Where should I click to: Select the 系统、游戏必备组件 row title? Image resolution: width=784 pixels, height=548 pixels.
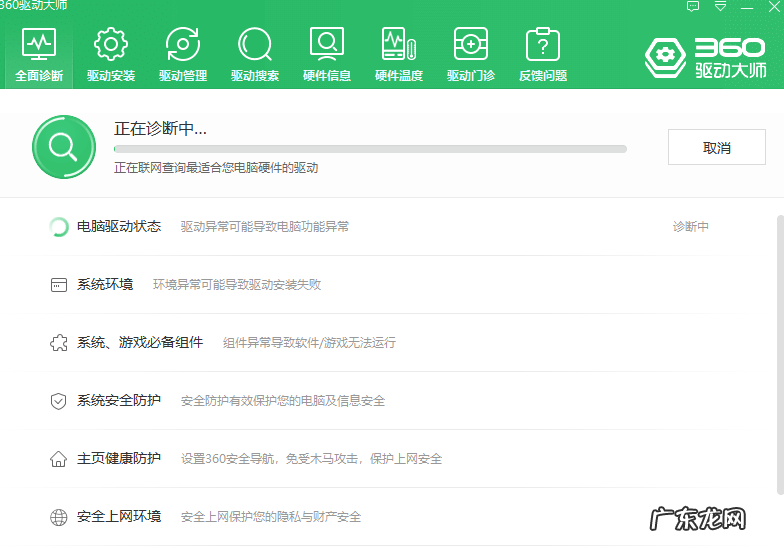click(x=140, y=342)
